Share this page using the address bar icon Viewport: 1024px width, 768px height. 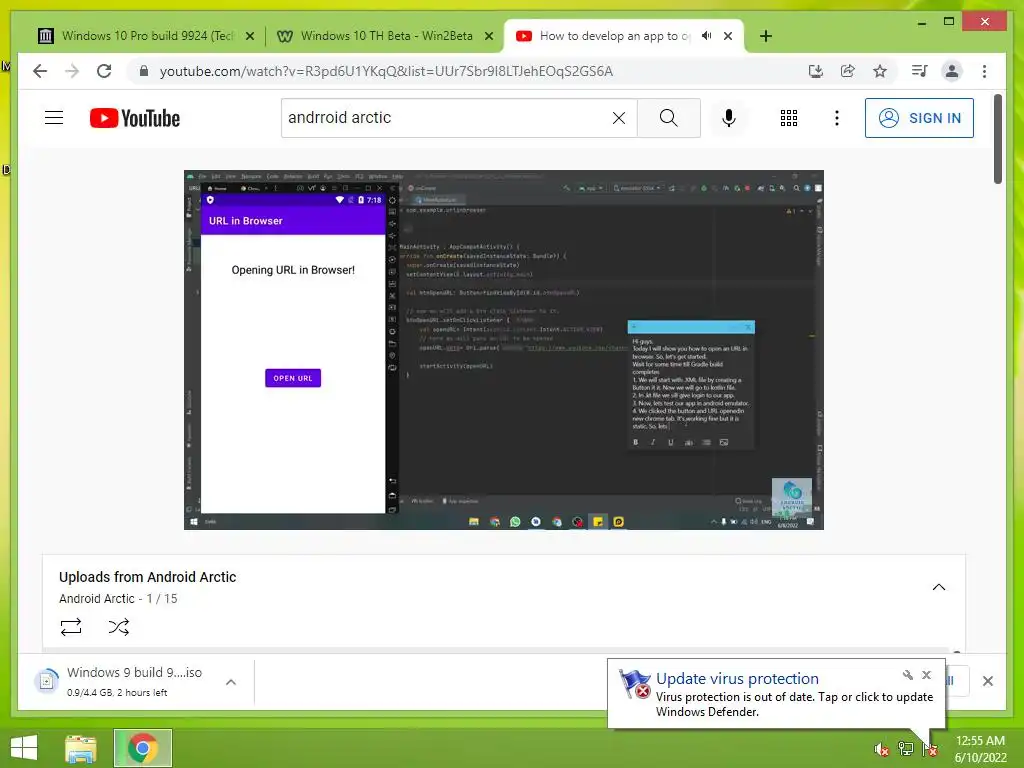click(x=848, y=71)
